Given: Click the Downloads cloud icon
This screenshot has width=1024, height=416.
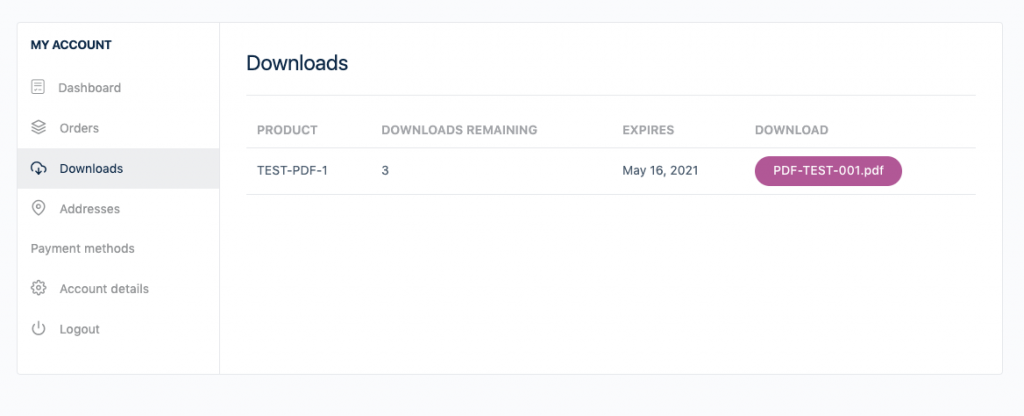Looking at the screenshot, I should coord(38,168).
